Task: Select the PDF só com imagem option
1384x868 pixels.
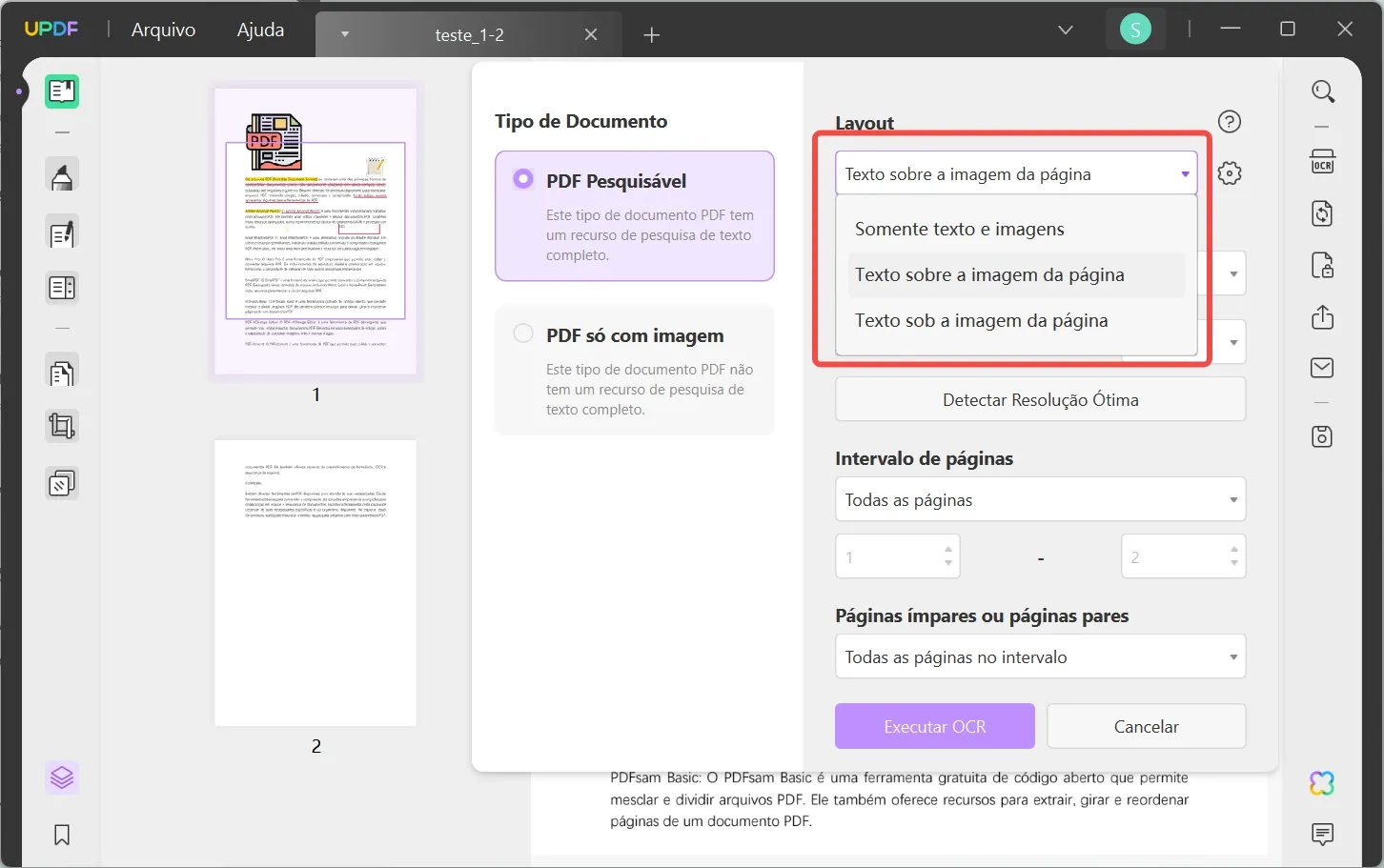Action: (x=522, y=333)
